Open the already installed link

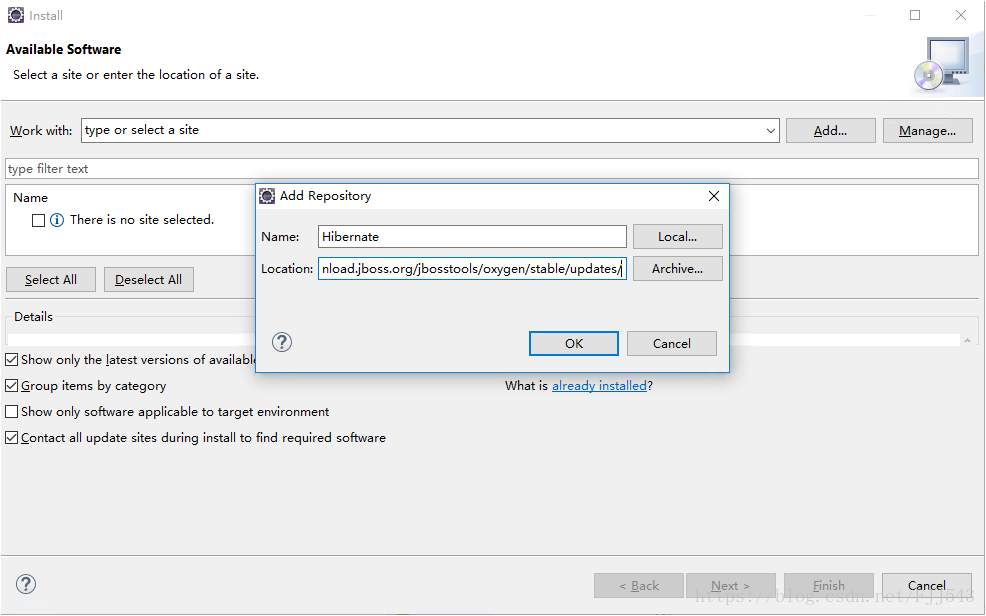pyautogui.click(x=599, y=386)
